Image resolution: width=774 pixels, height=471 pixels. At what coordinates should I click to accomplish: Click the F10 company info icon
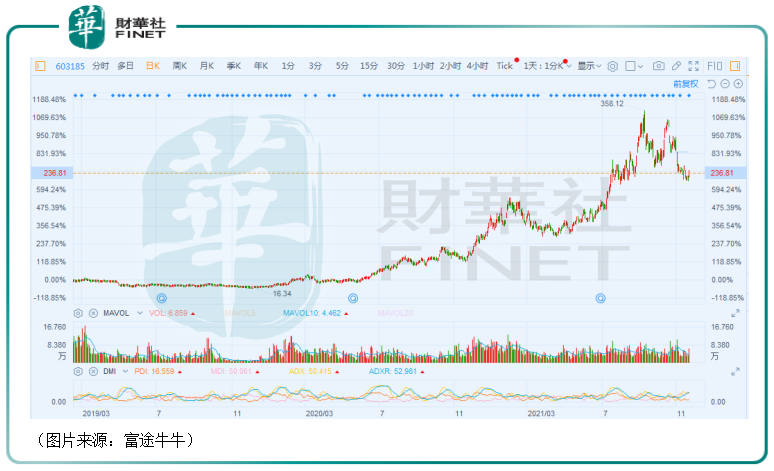714,66
